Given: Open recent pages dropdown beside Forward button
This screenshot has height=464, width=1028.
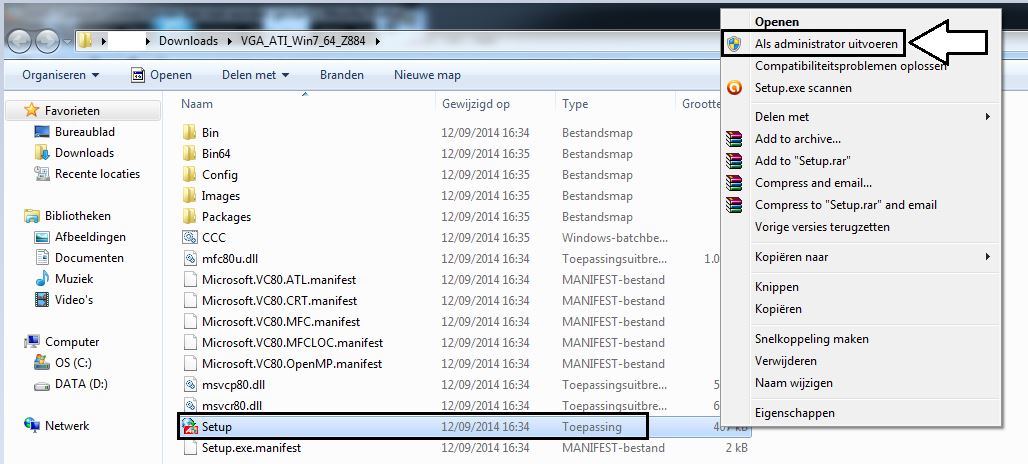Looking at the screenshot, I should coord(67,43).
